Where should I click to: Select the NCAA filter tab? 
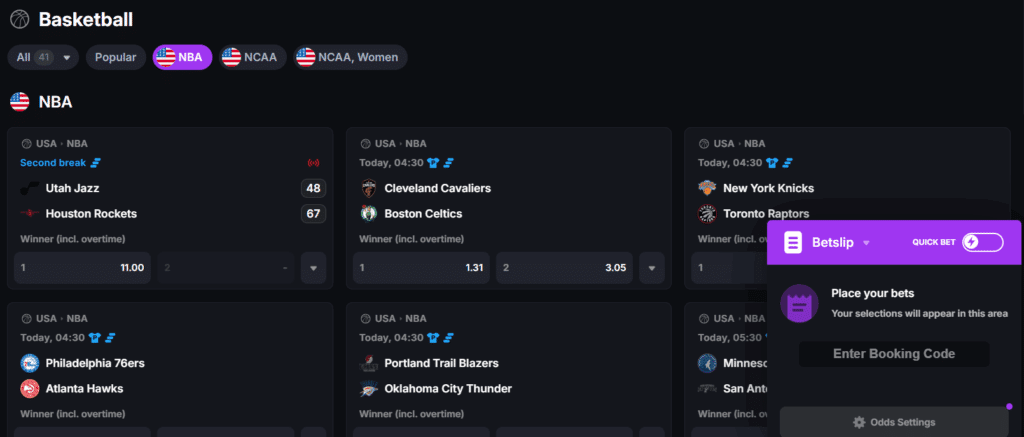pyautogui.click(x=252, y=57)
